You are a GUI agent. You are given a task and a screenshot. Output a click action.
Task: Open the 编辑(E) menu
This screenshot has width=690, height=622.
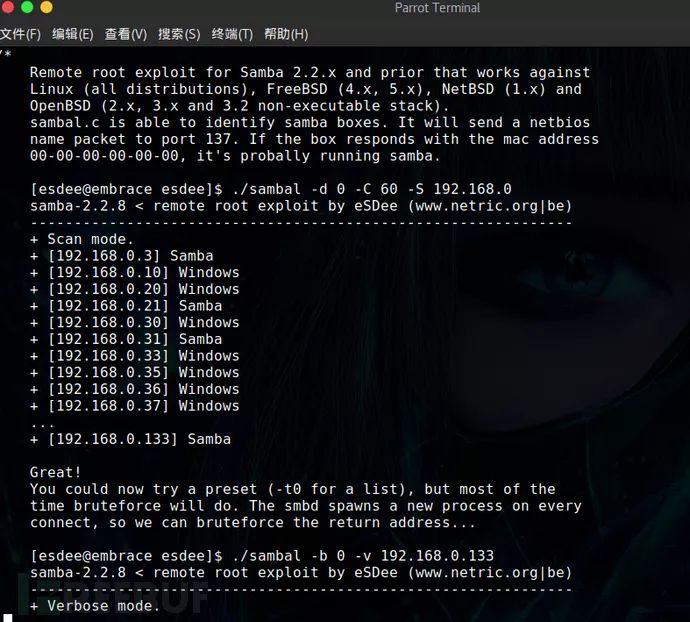click(73, 34)
